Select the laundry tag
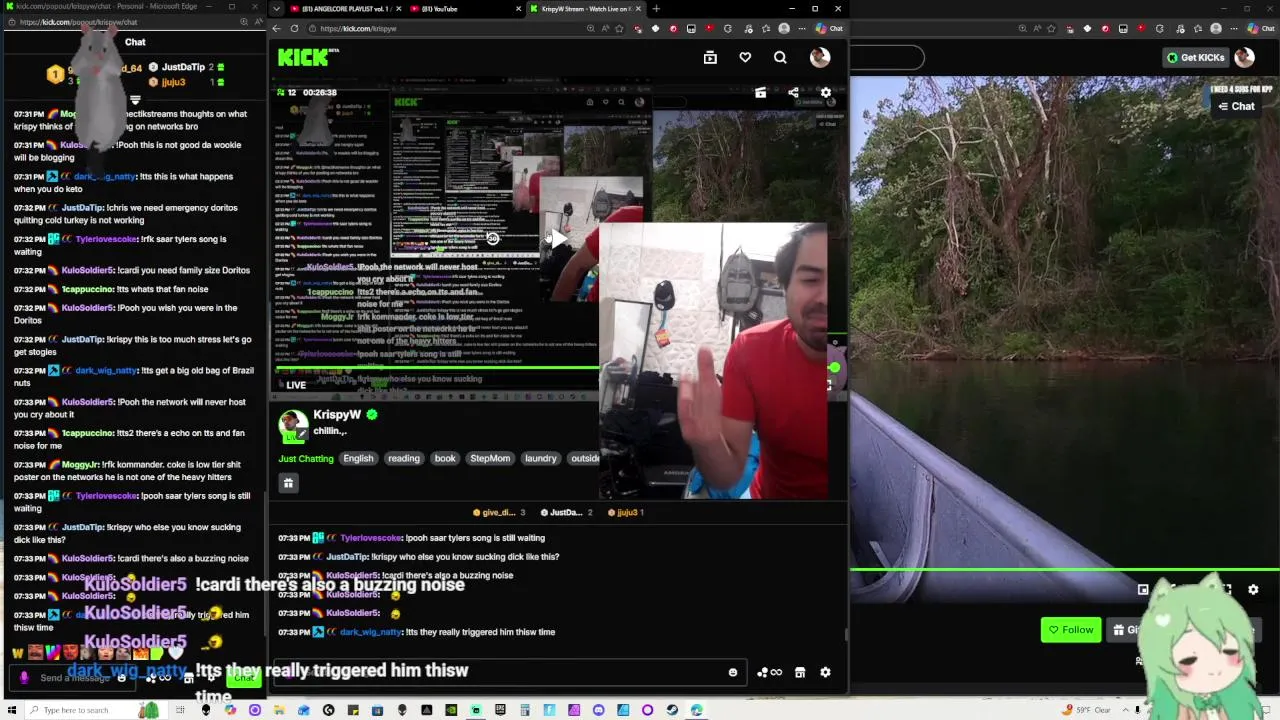Screen dimensions: 1280x720 [541, 459]
